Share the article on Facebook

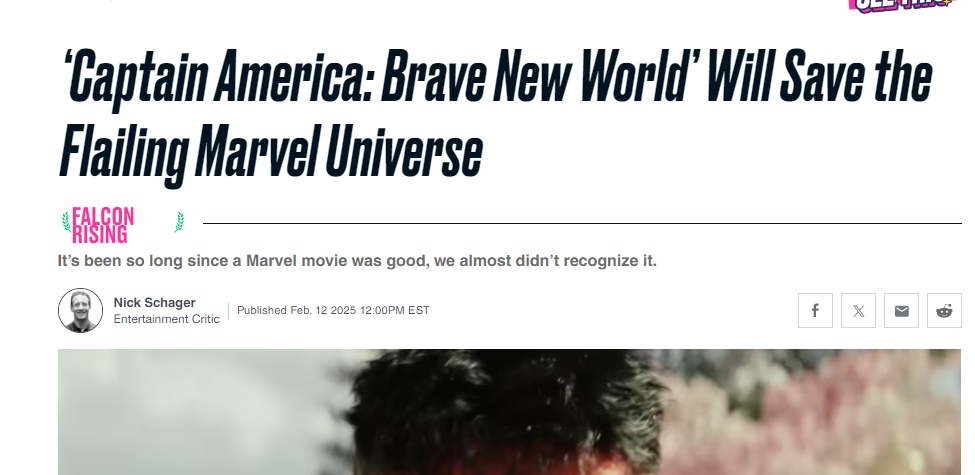[x=815, y=310]
